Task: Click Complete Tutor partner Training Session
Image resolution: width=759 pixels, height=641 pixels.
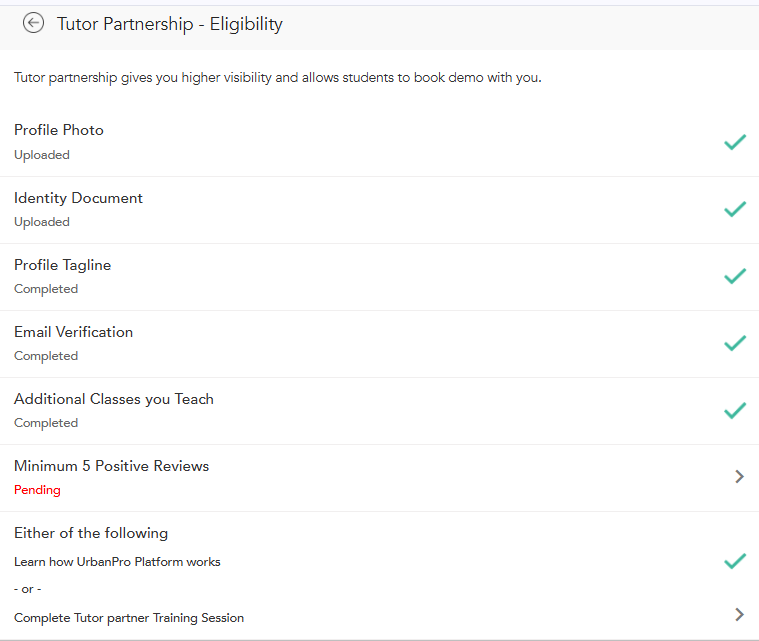Action: [x=129, y=618]
